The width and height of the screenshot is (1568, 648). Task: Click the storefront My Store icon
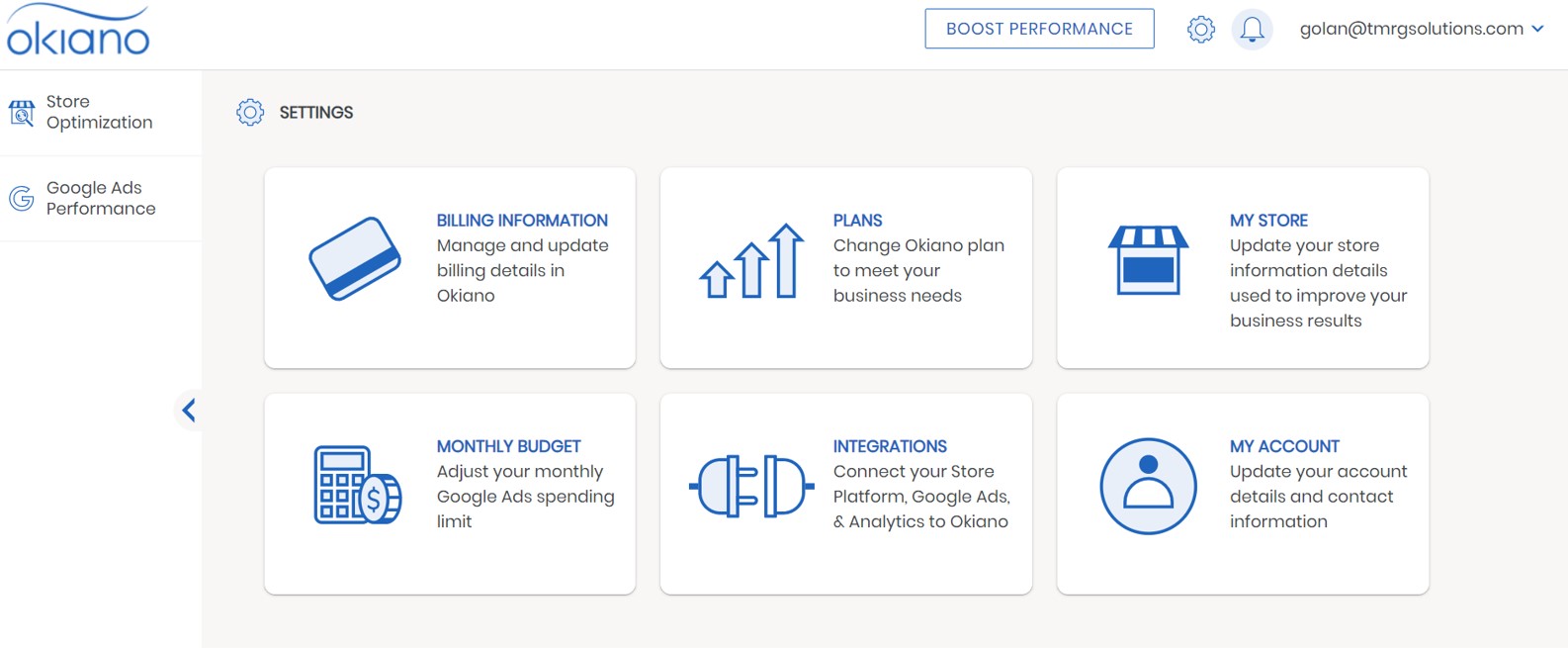point(1148,260)
